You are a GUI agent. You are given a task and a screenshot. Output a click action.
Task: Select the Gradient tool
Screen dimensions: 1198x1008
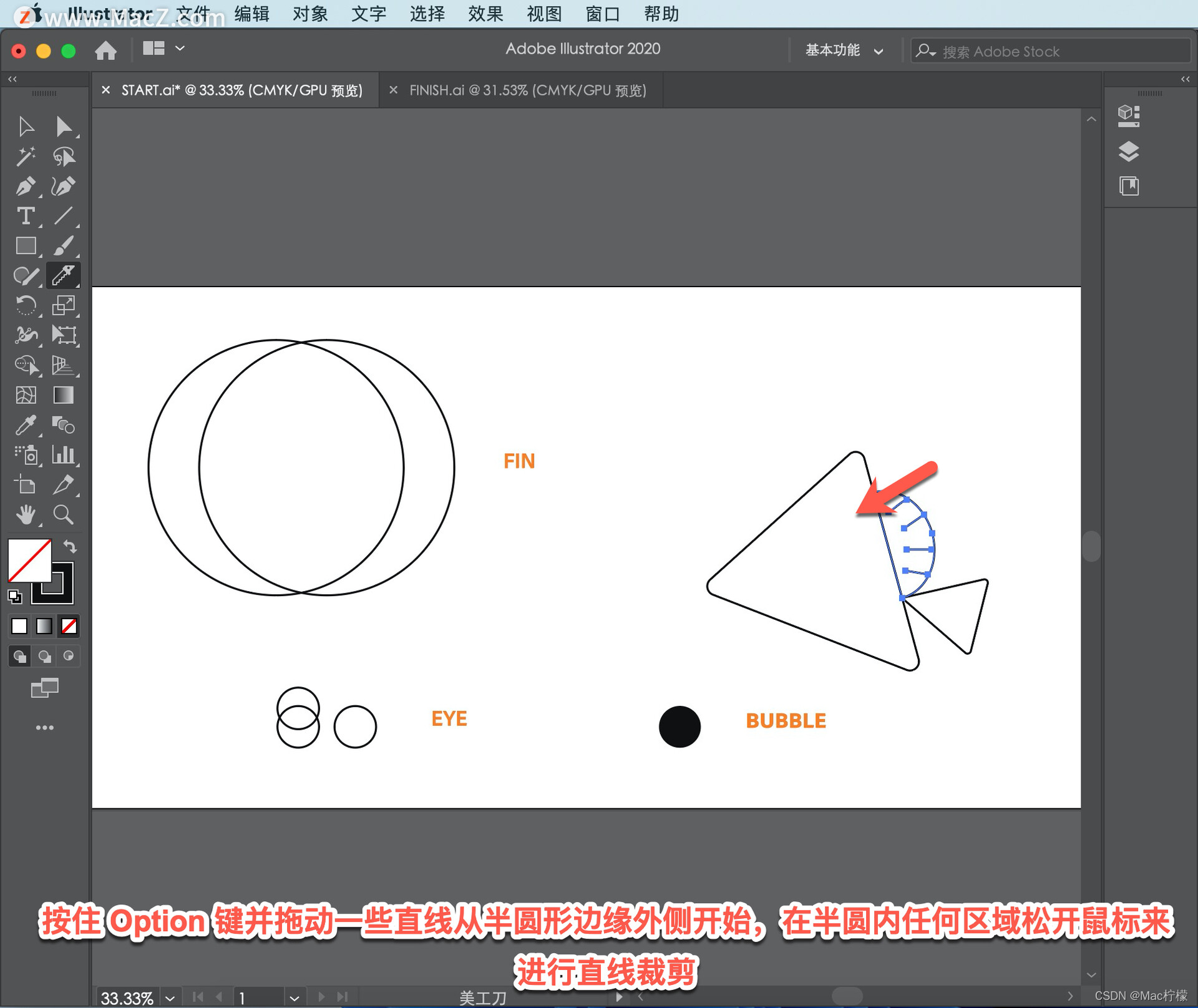coord(63,395)
